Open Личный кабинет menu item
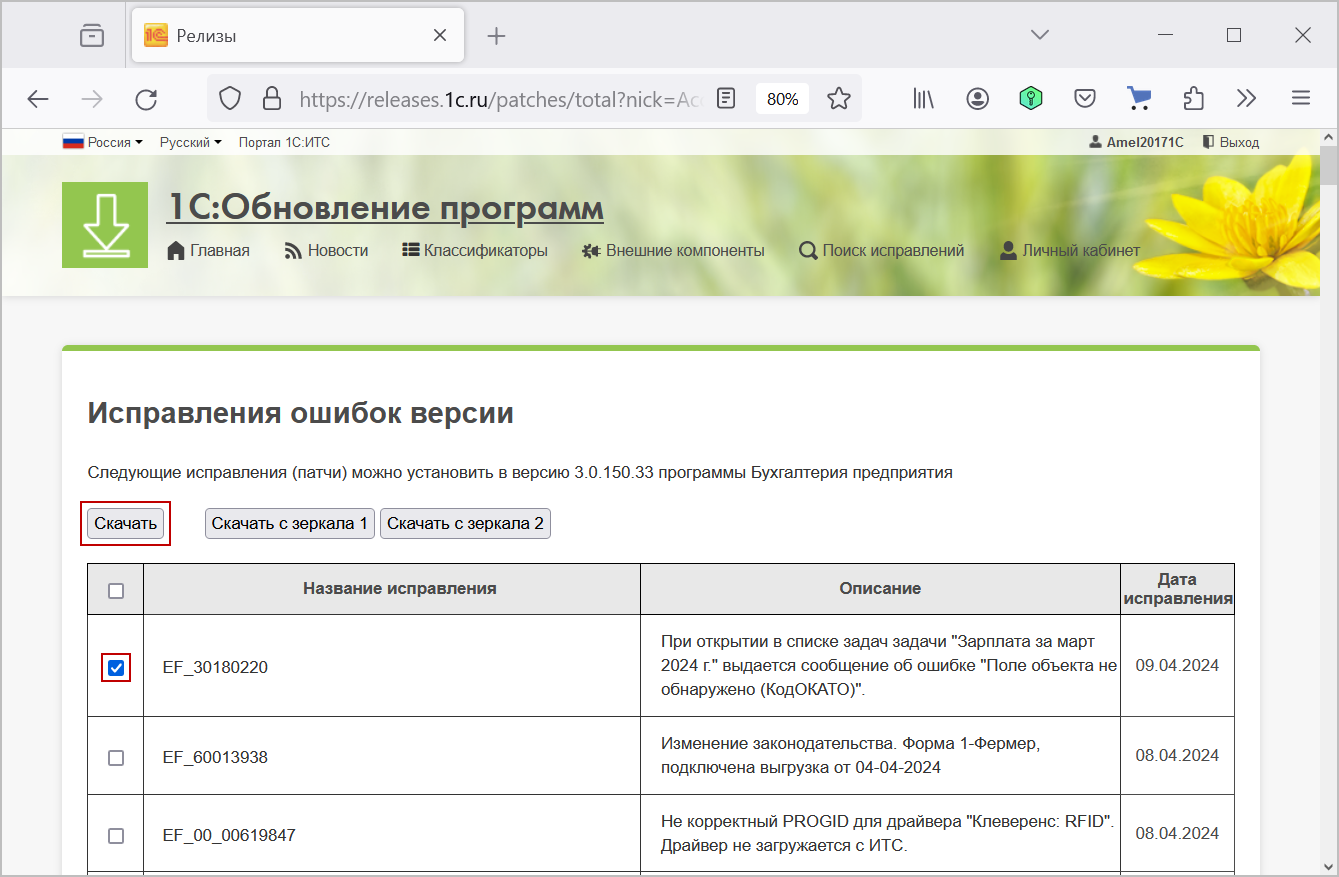The height and width of the screenshot is (877, 1339). [x=1070, y=251]
